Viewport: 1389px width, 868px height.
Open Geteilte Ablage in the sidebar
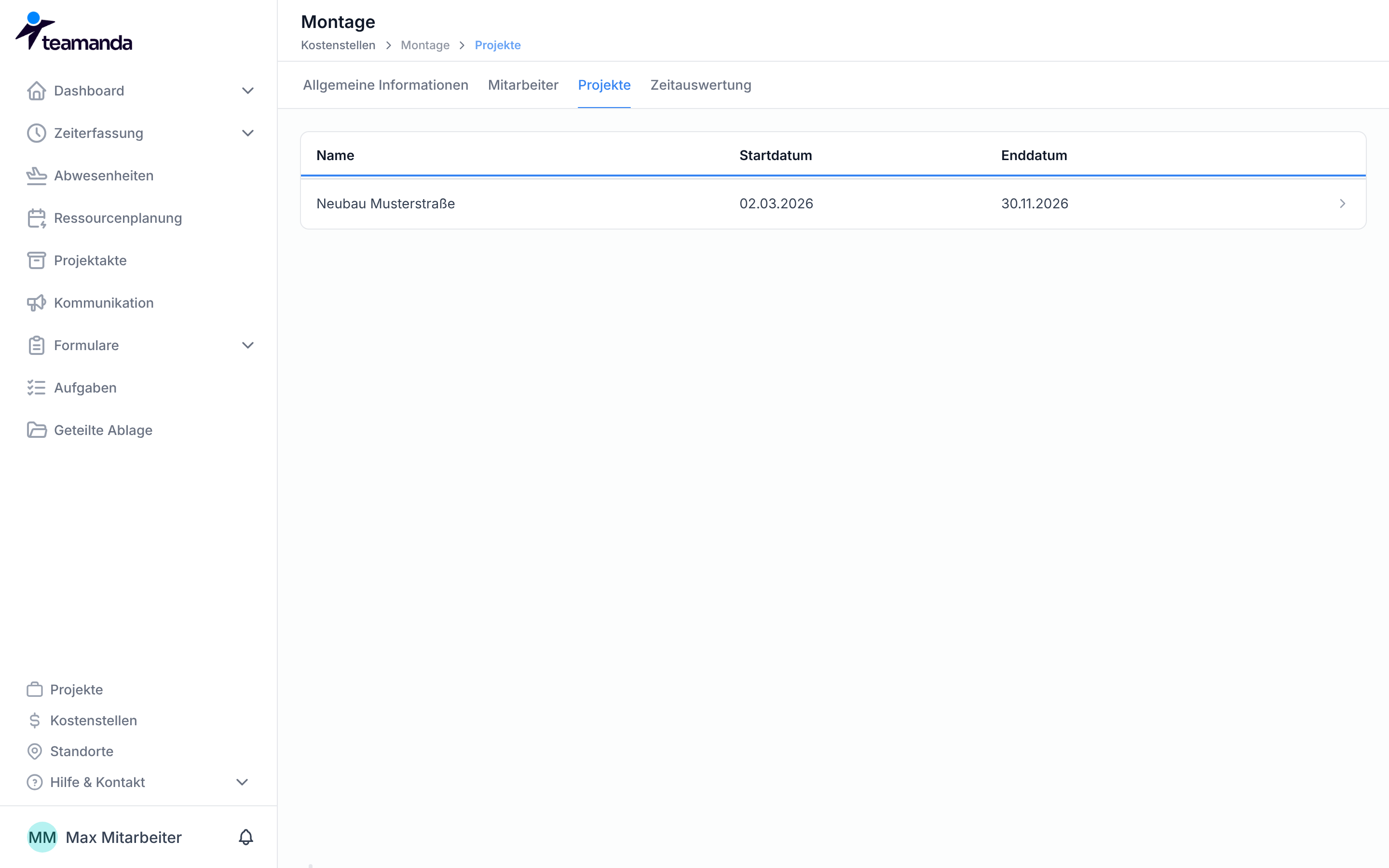click(103, 431)
